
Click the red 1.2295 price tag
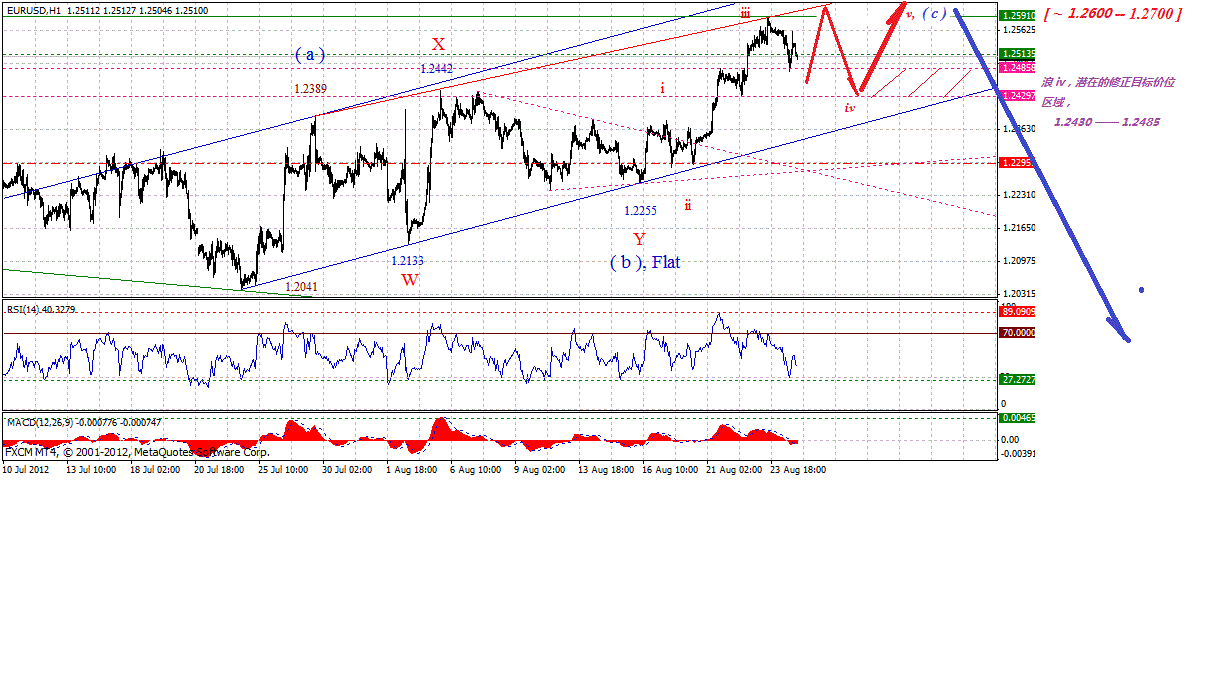[1017, 162]
